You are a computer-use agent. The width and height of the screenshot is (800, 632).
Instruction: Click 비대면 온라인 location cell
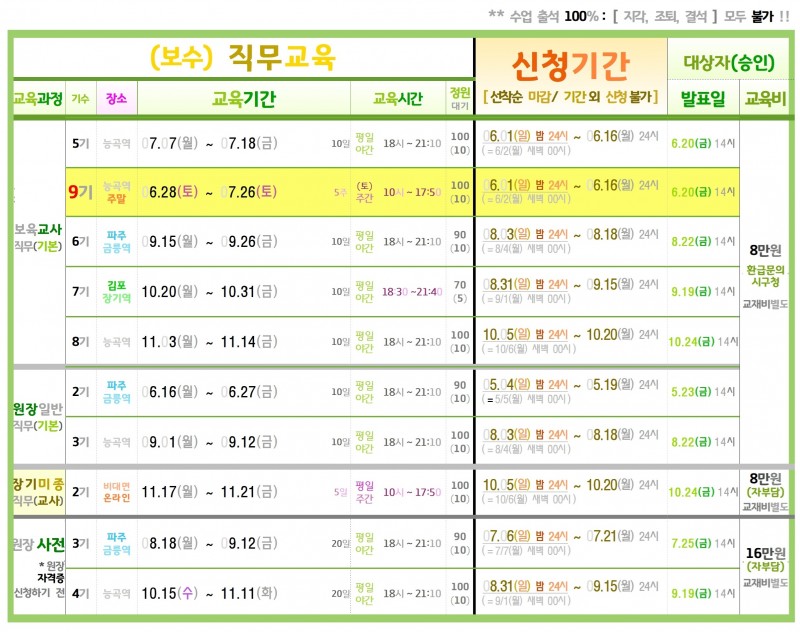point(116,492)
